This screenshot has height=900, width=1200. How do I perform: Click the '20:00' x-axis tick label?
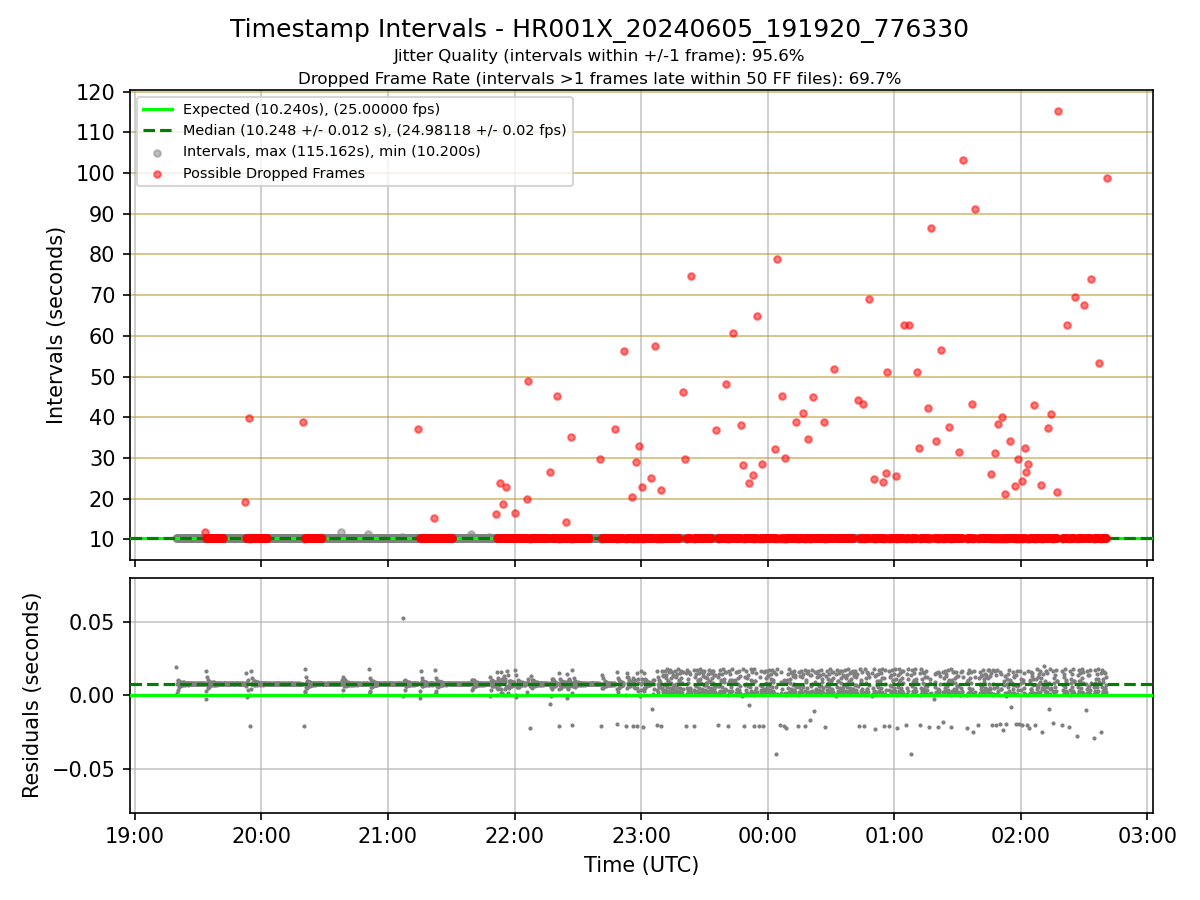pos(261,836)
